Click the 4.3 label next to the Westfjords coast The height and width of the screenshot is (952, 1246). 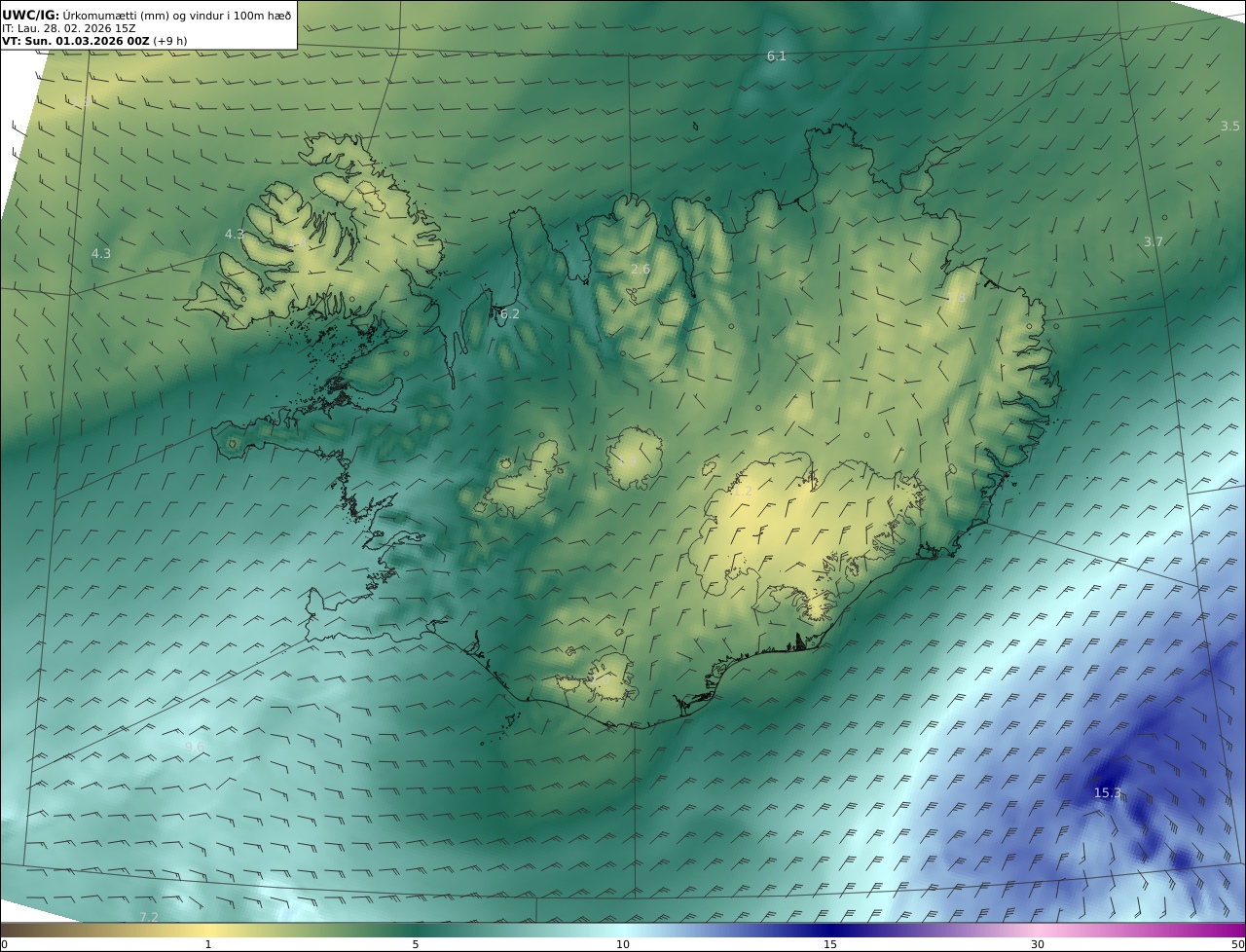(x=235, y=235)
